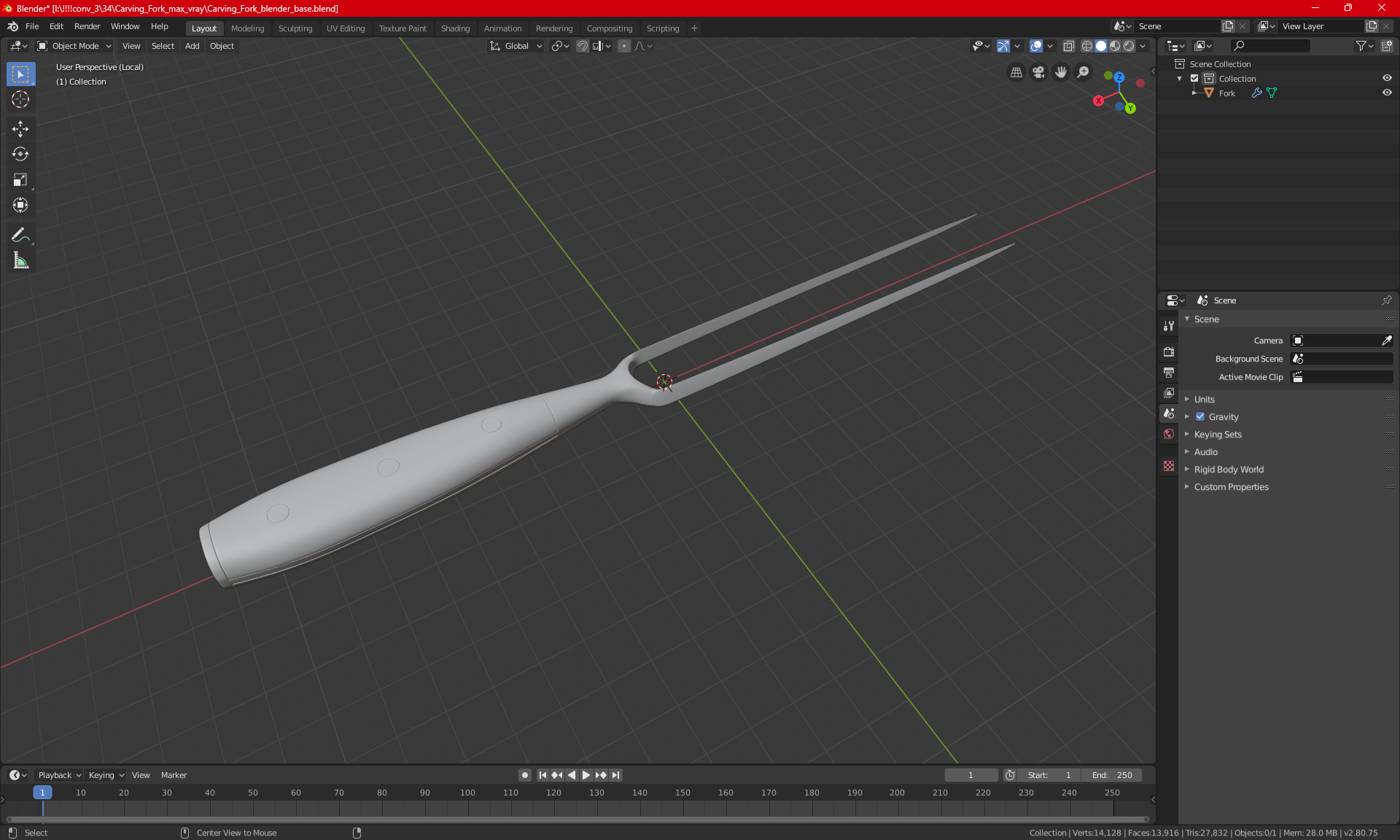Expand the Units panel
The height and width of the screenshot is (840, 1400).
click(1205, 400)
